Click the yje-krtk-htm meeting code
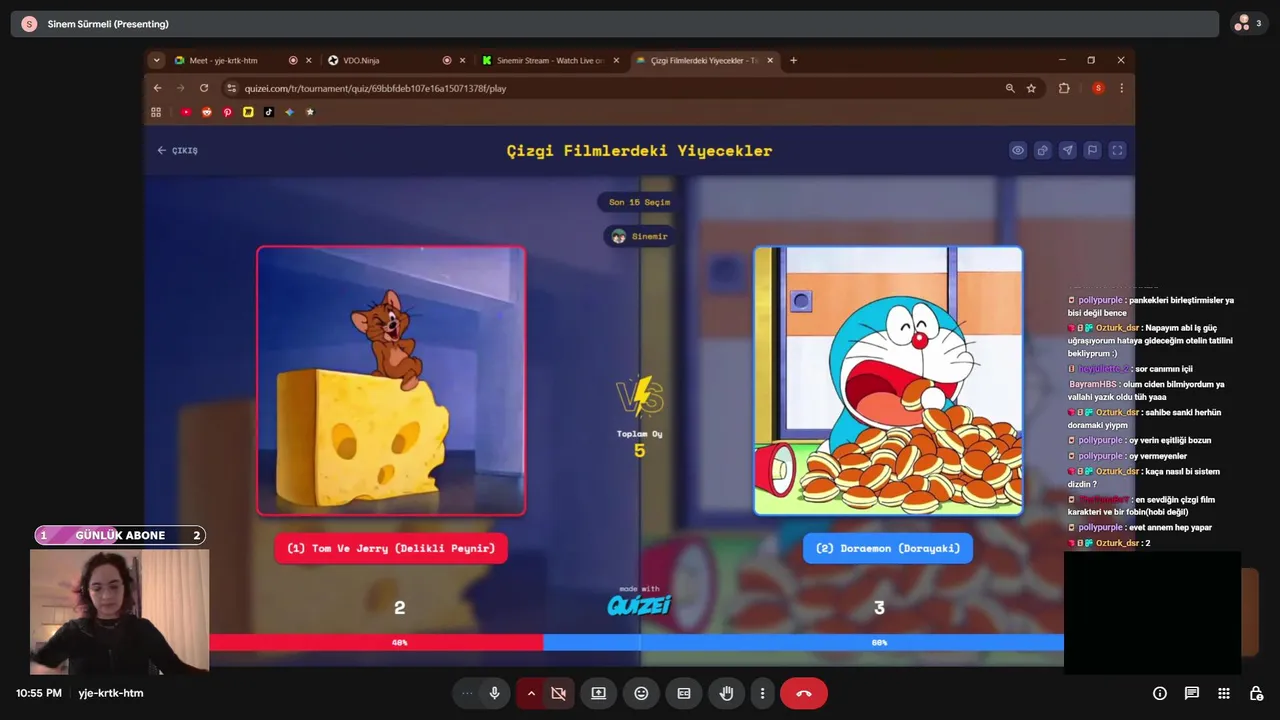 click(111, 693)
